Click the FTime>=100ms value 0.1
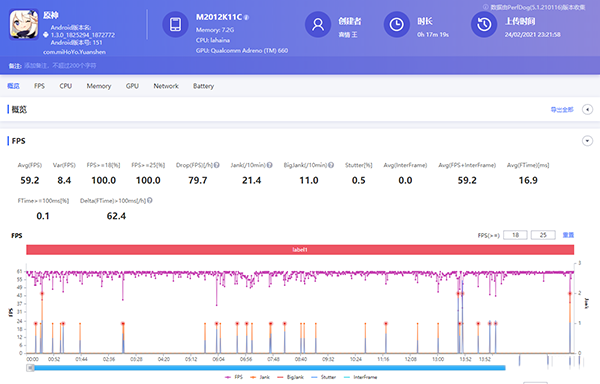 coord(43,216)
